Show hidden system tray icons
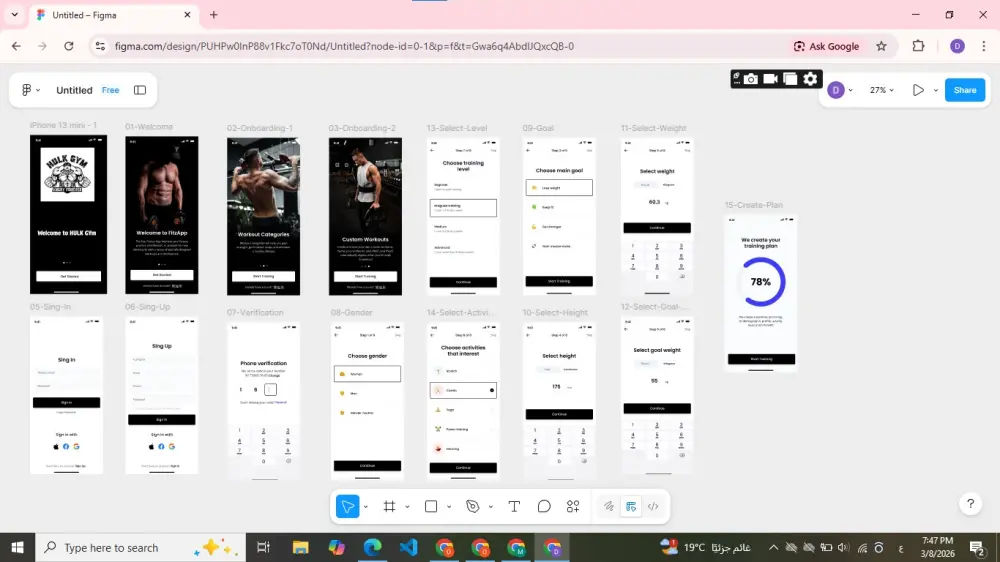 [x=773, y=547]
